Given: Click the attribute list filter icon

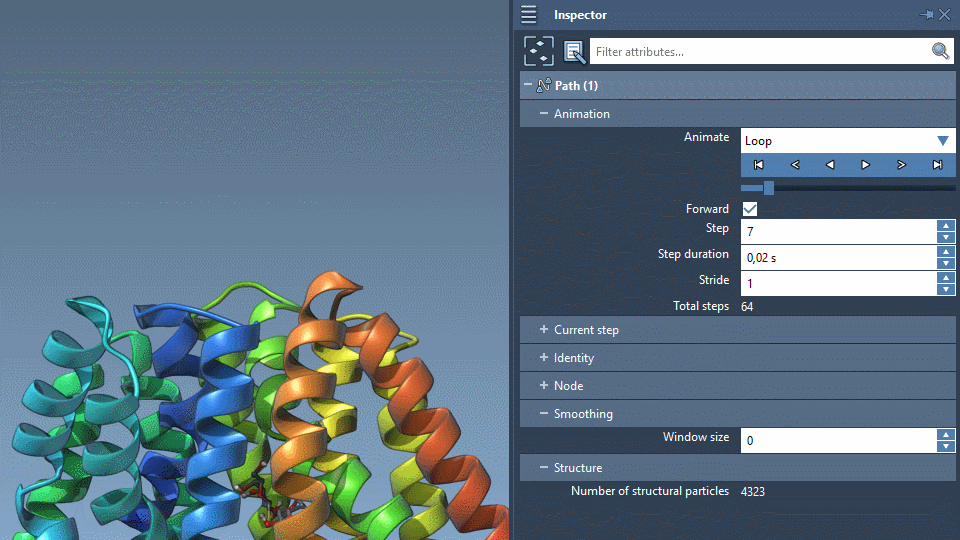Looking at the screenshot, I should 574,51.
